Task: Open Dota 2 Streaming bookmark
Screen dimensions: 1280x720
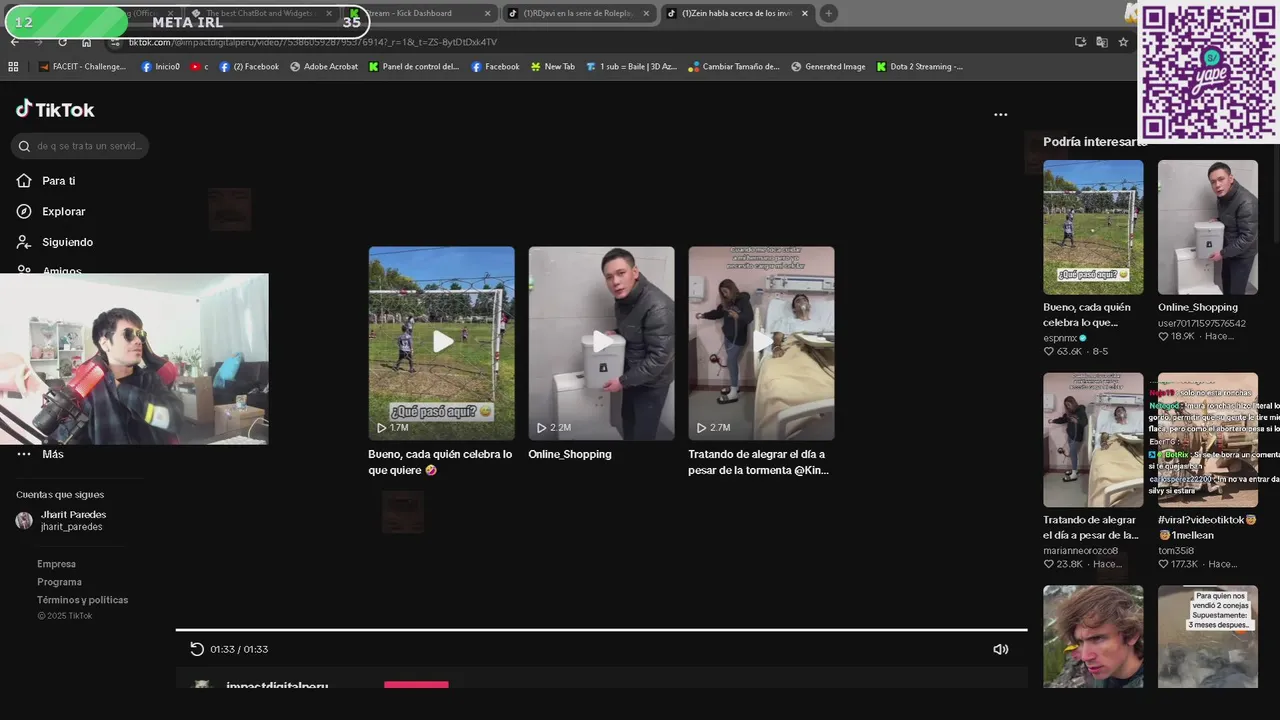Action: tap(919, 67)
